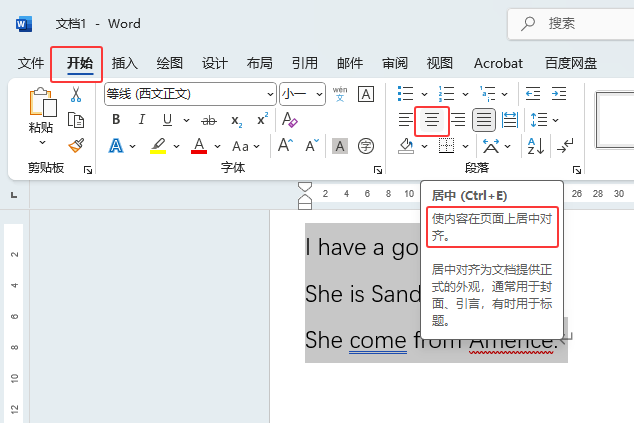The image size is (634, 423).
Task: Click Clear All Formatting icon
Action: click(289, 120)
